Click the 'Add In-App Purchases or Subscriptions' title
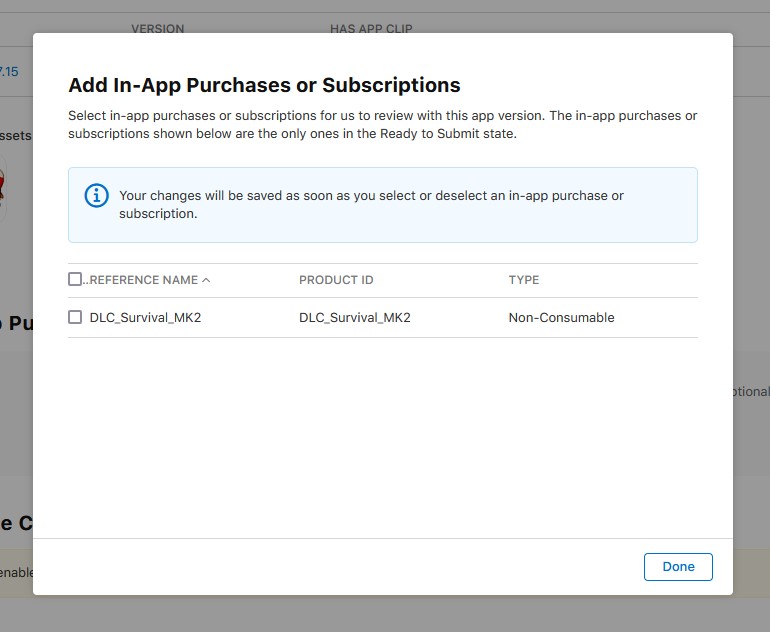This screenshot has width=770, height=632. coord(264,85)
